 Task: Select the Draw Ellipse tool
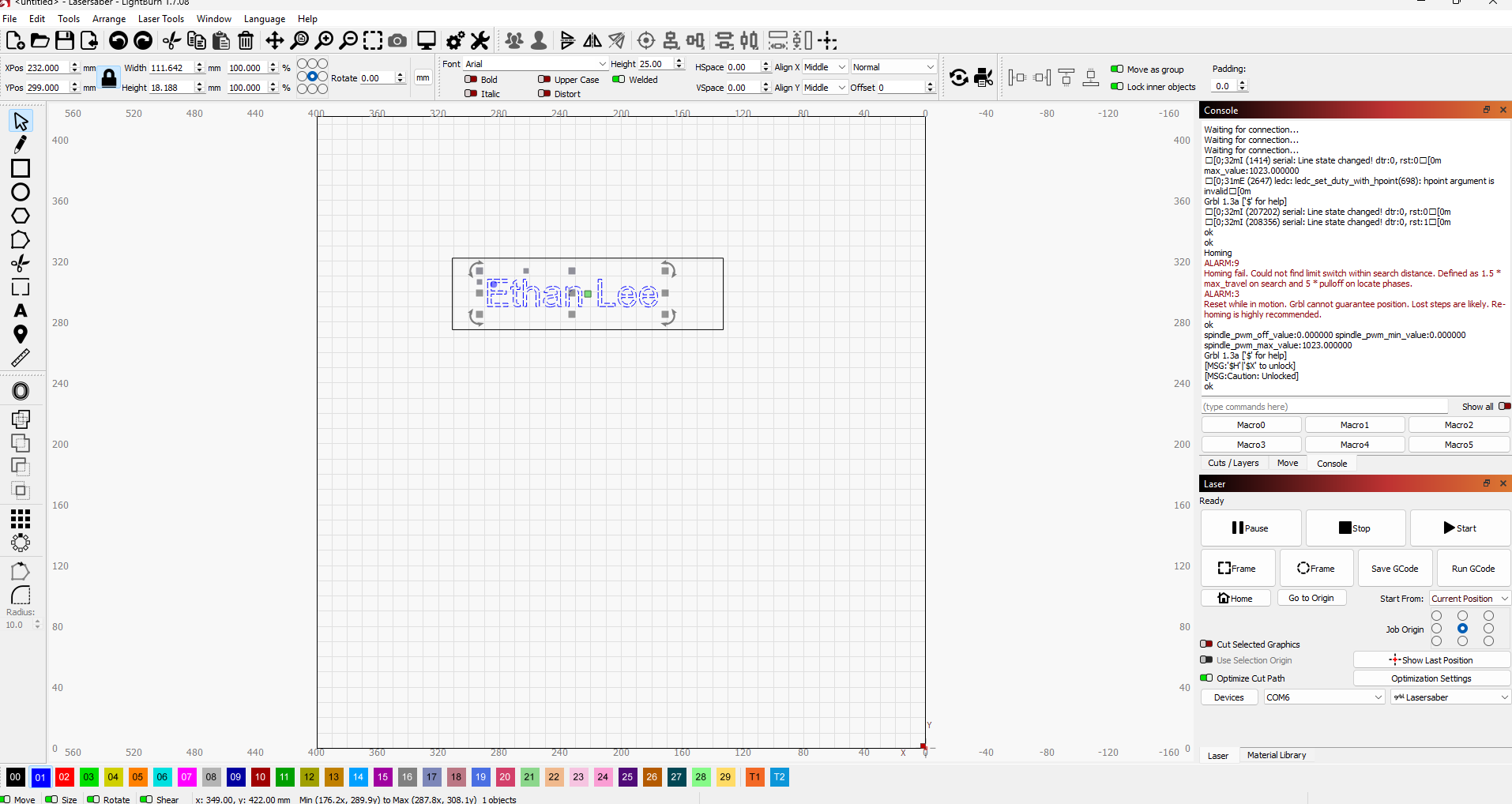coord(21,192)
